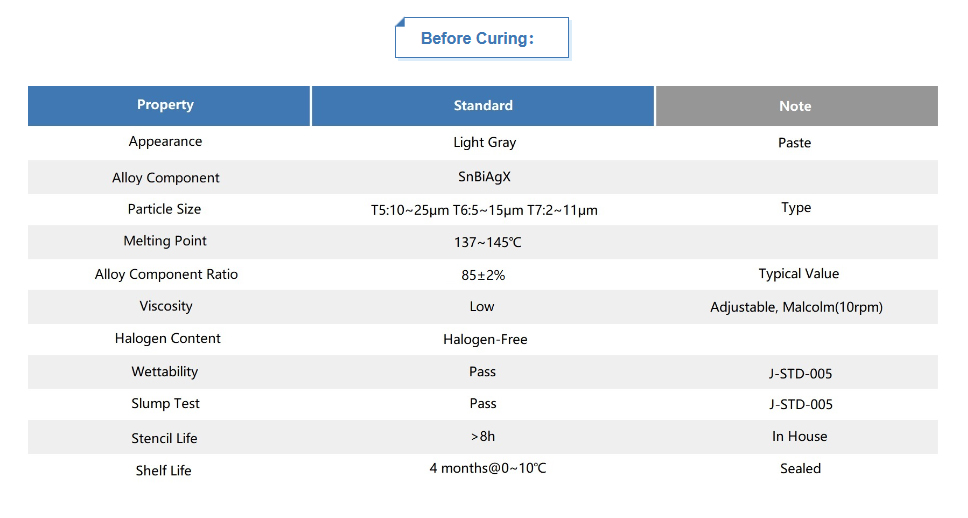This screenshot has width=968, height=518.
Task: Select the Slump Test row label
Action: 165,404
